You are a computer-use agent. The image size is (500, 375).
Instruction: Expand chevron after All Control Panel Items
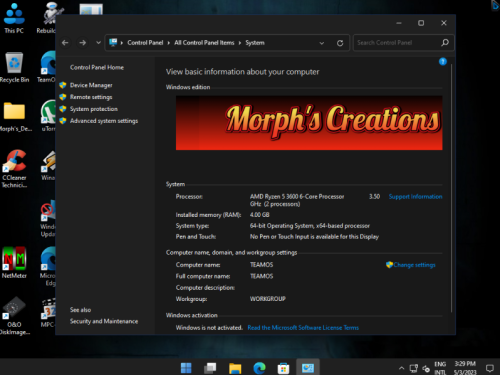240,43
